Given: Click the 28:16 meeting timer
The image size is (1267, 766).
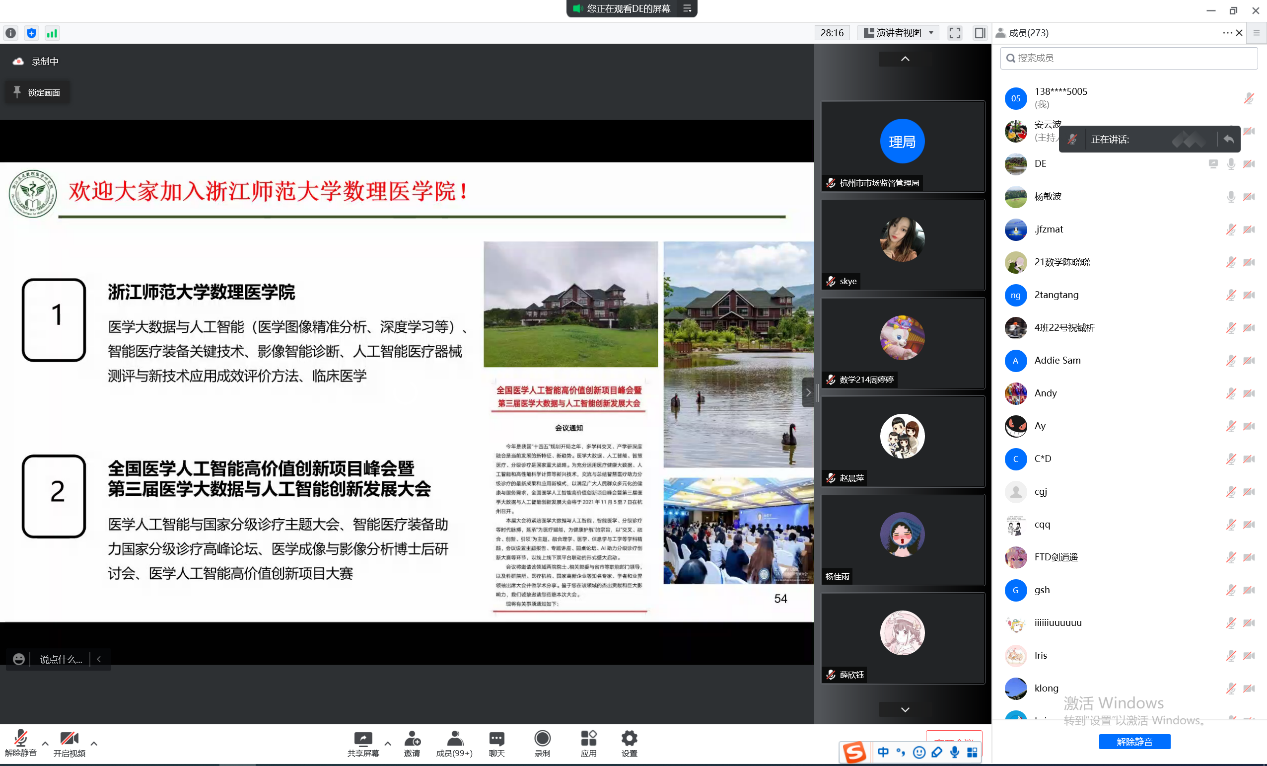Looking at the screenshot, I should (832, 33).
